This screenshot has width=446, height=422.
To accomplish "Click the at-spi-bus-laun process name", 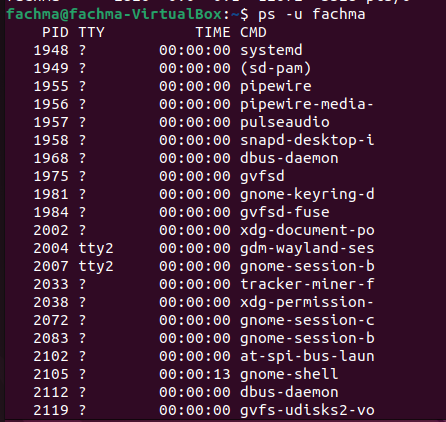I will 307,356.
